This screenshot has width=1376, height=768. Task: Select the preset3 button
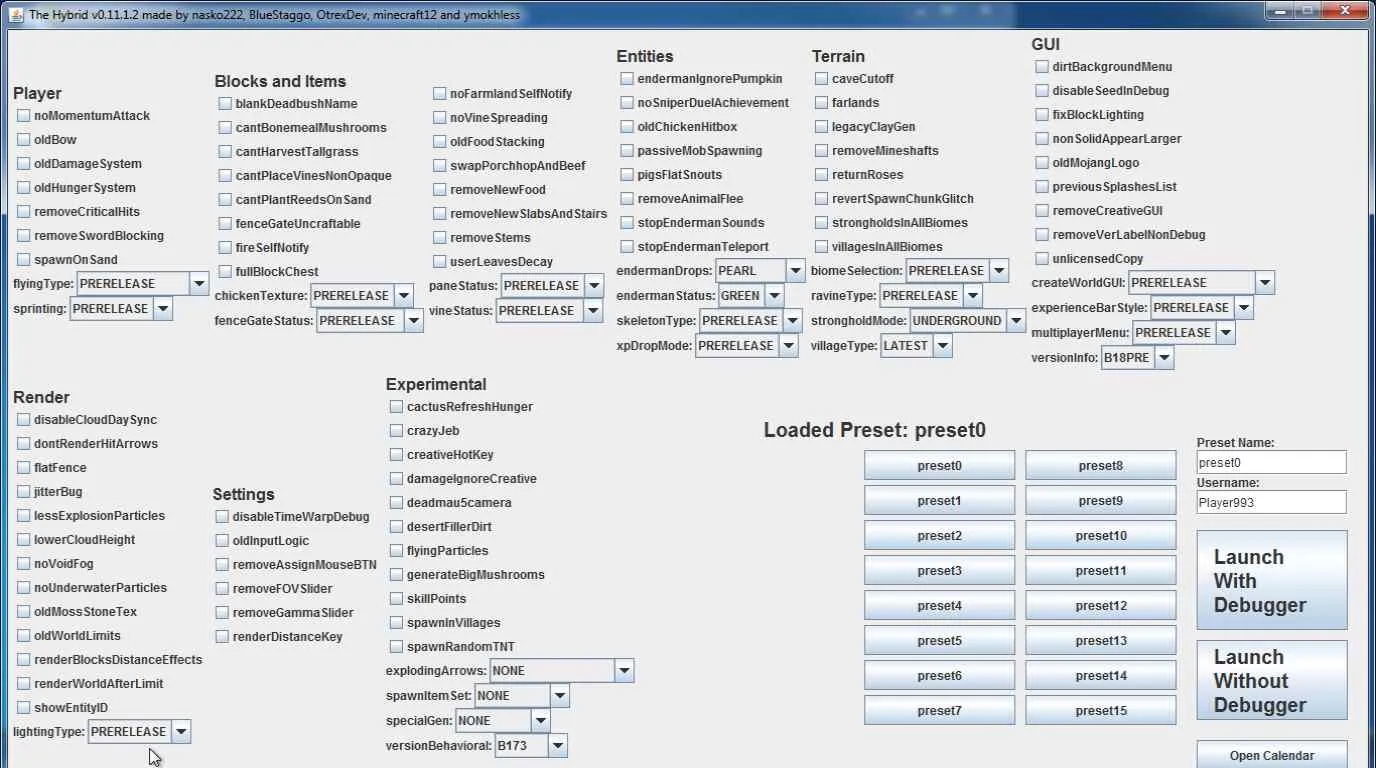point(939,571)
